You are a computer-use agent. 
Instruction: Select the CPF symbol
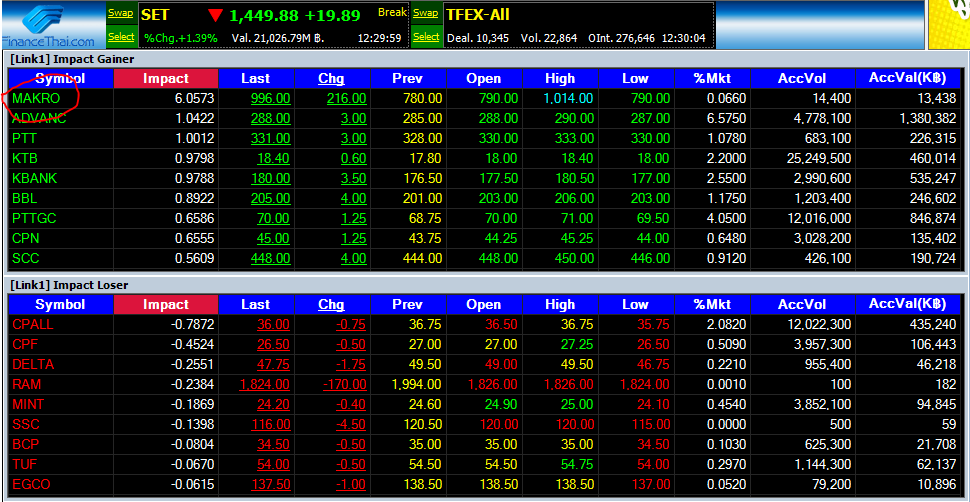[x=25, y=344]
